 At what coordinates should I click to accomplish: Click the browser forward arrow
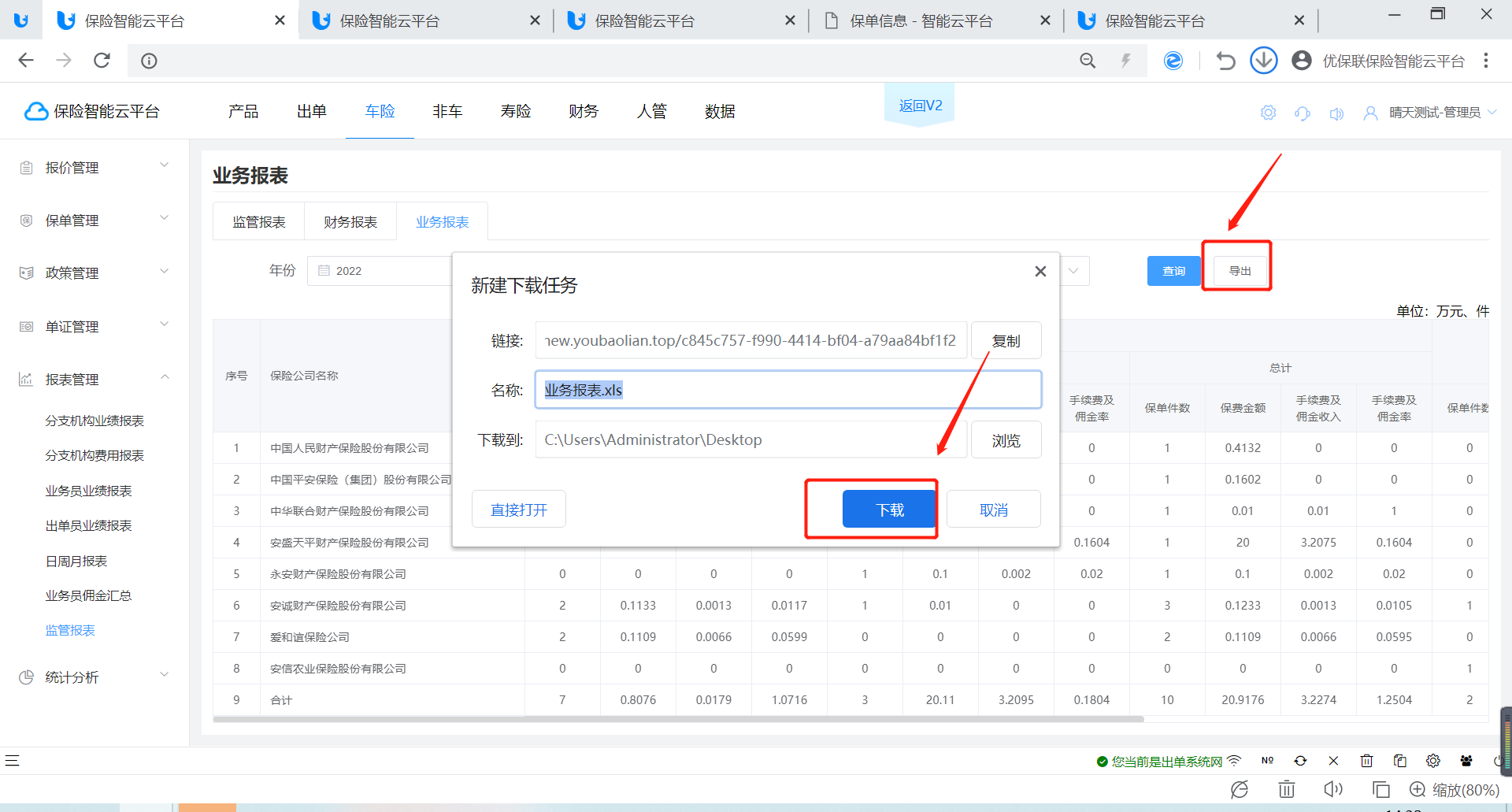tap(64, 61)
